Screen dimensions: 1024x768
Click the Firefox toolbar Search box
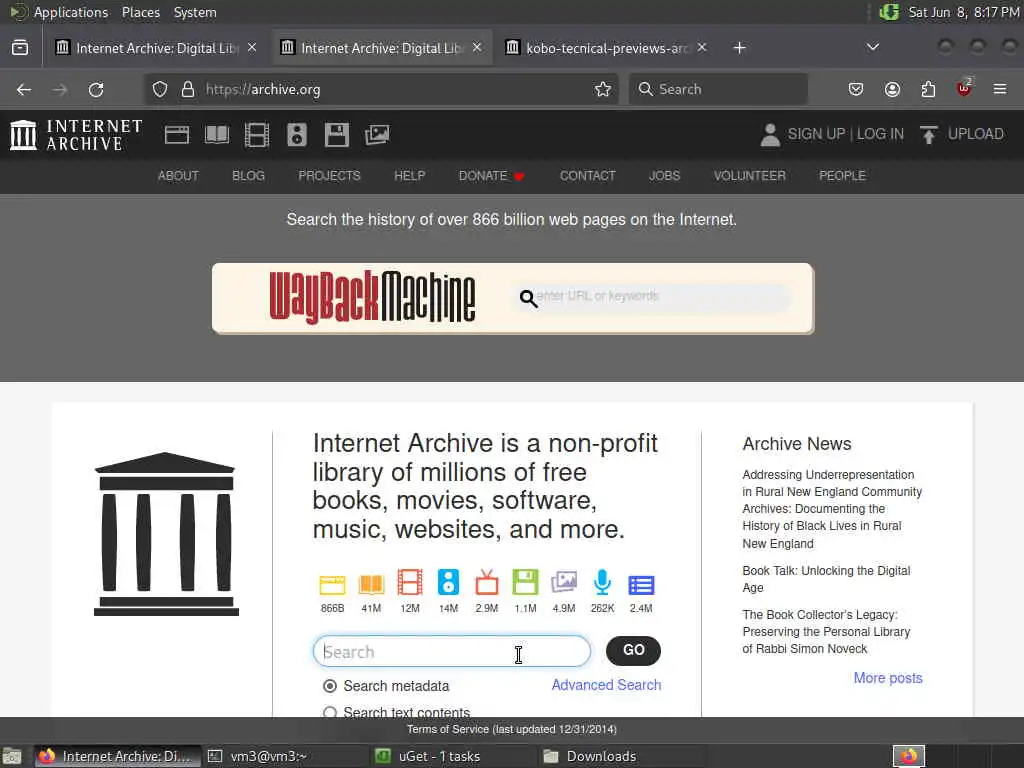(x=718, y=89)
